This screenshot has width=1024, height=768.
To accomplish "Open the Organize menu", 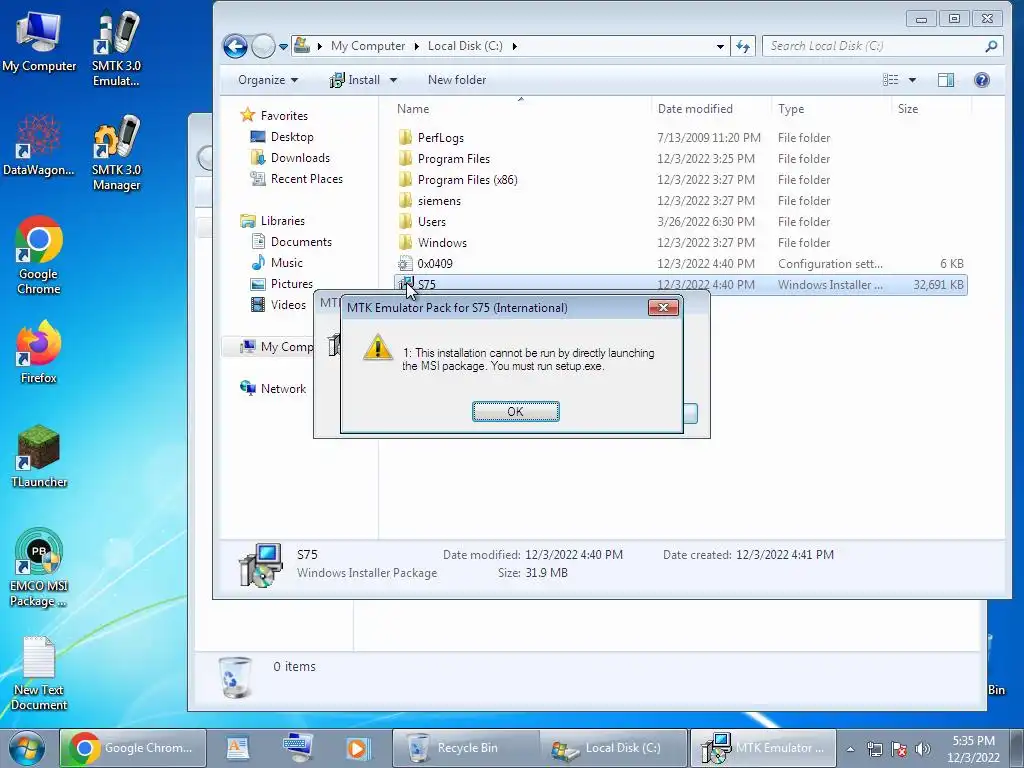I will (x=268, y=80).
